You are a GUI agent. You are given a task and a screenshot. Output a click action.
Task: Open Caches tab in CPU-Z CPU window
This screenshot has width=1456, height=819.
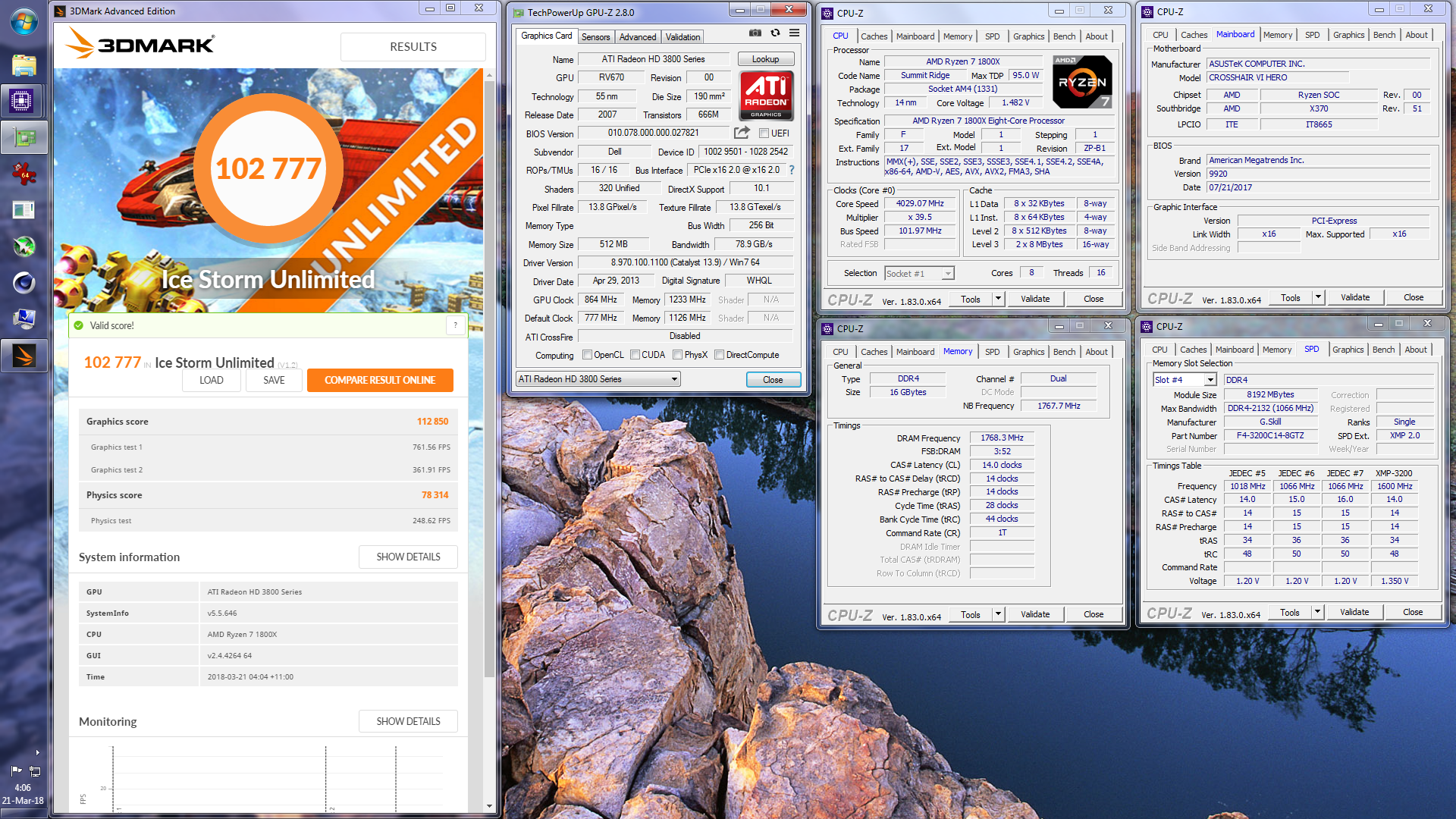874,36
